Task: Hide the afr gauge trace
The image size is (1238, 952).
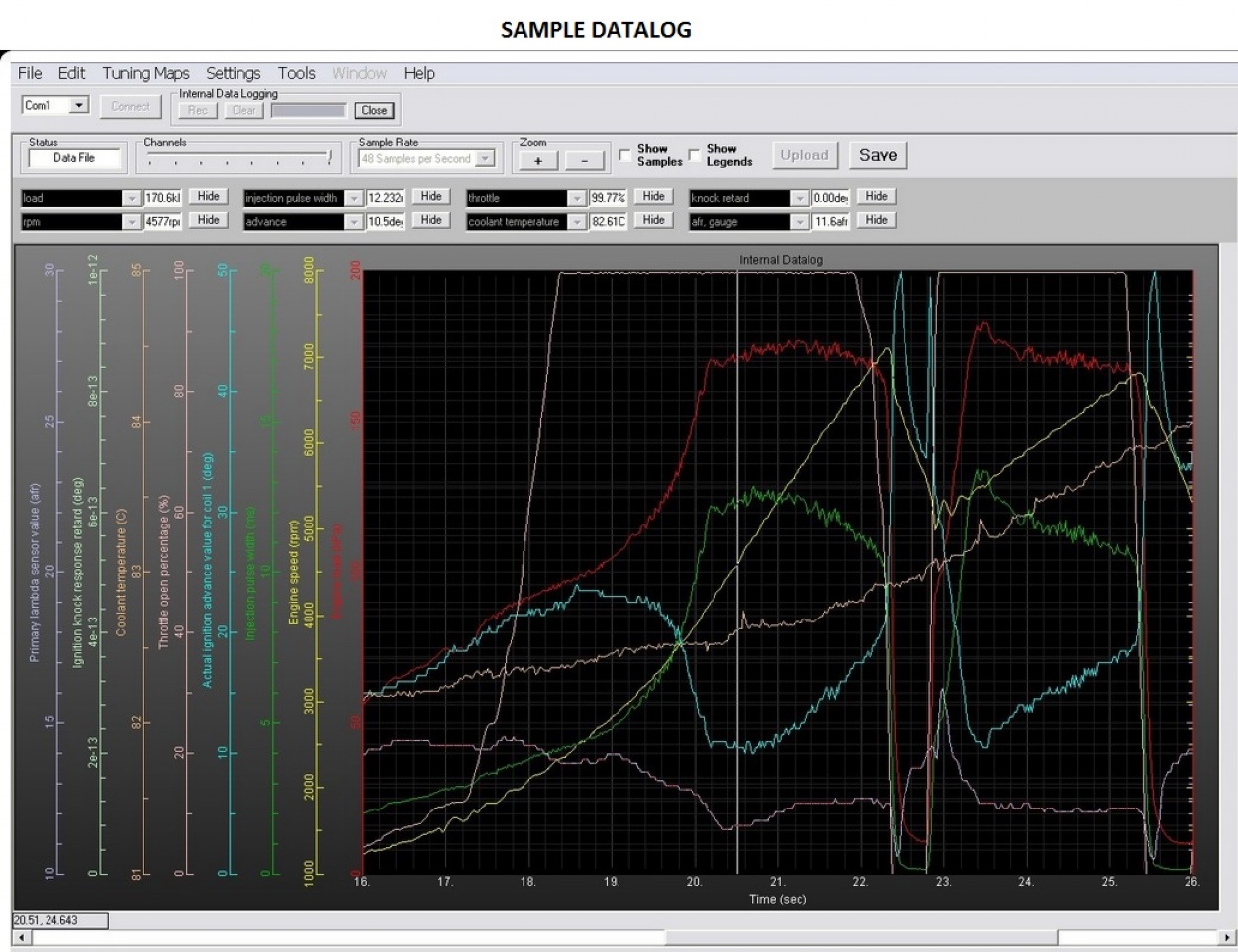Action: pyautogui.click(x=876, y=220)
